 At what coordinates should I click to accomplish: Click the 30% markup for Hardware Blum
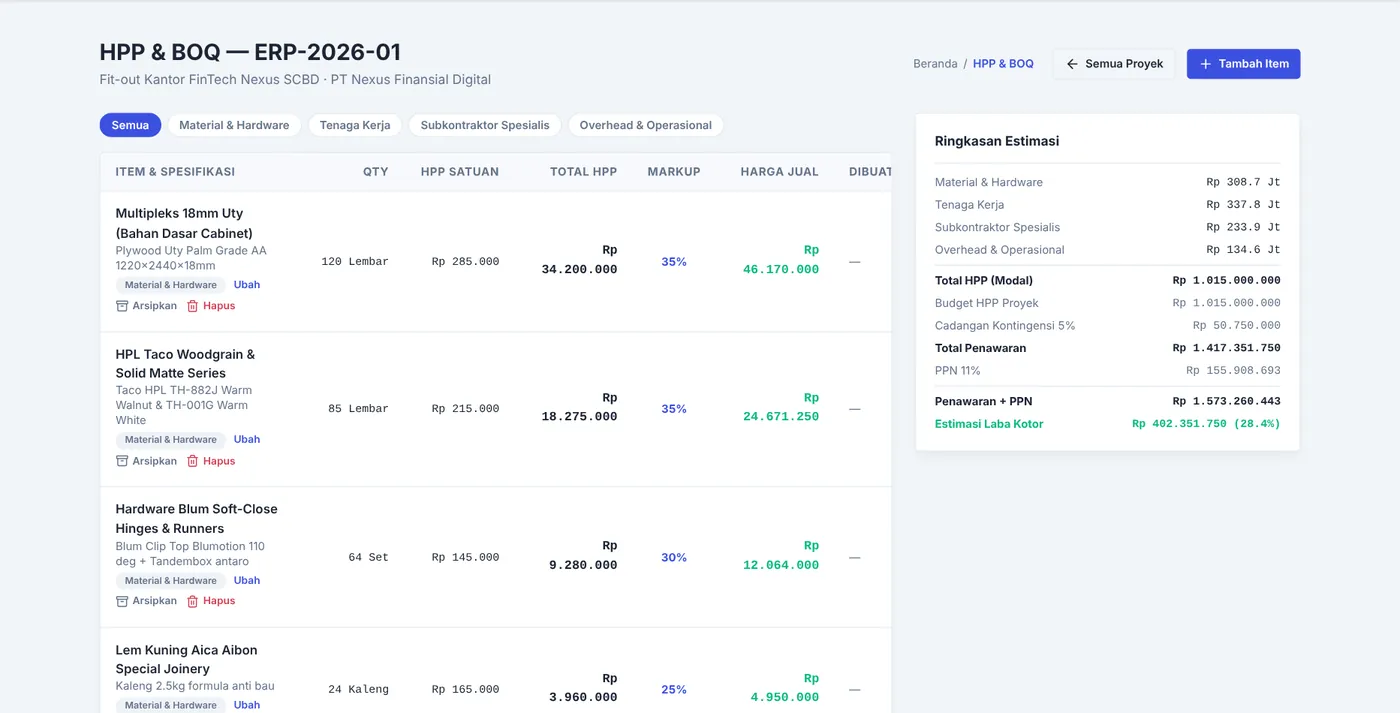pyautogui.click(x=674, y=558)
